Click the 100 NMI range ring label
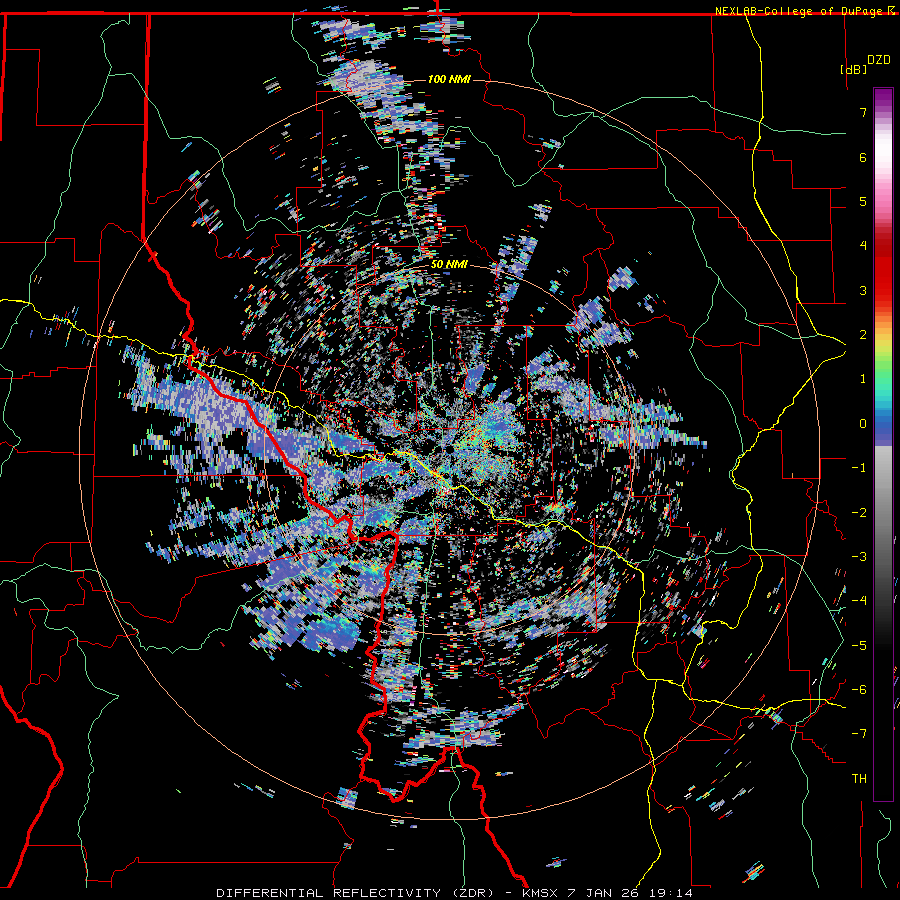Screen dimensions: 900x900 (449, 79)
